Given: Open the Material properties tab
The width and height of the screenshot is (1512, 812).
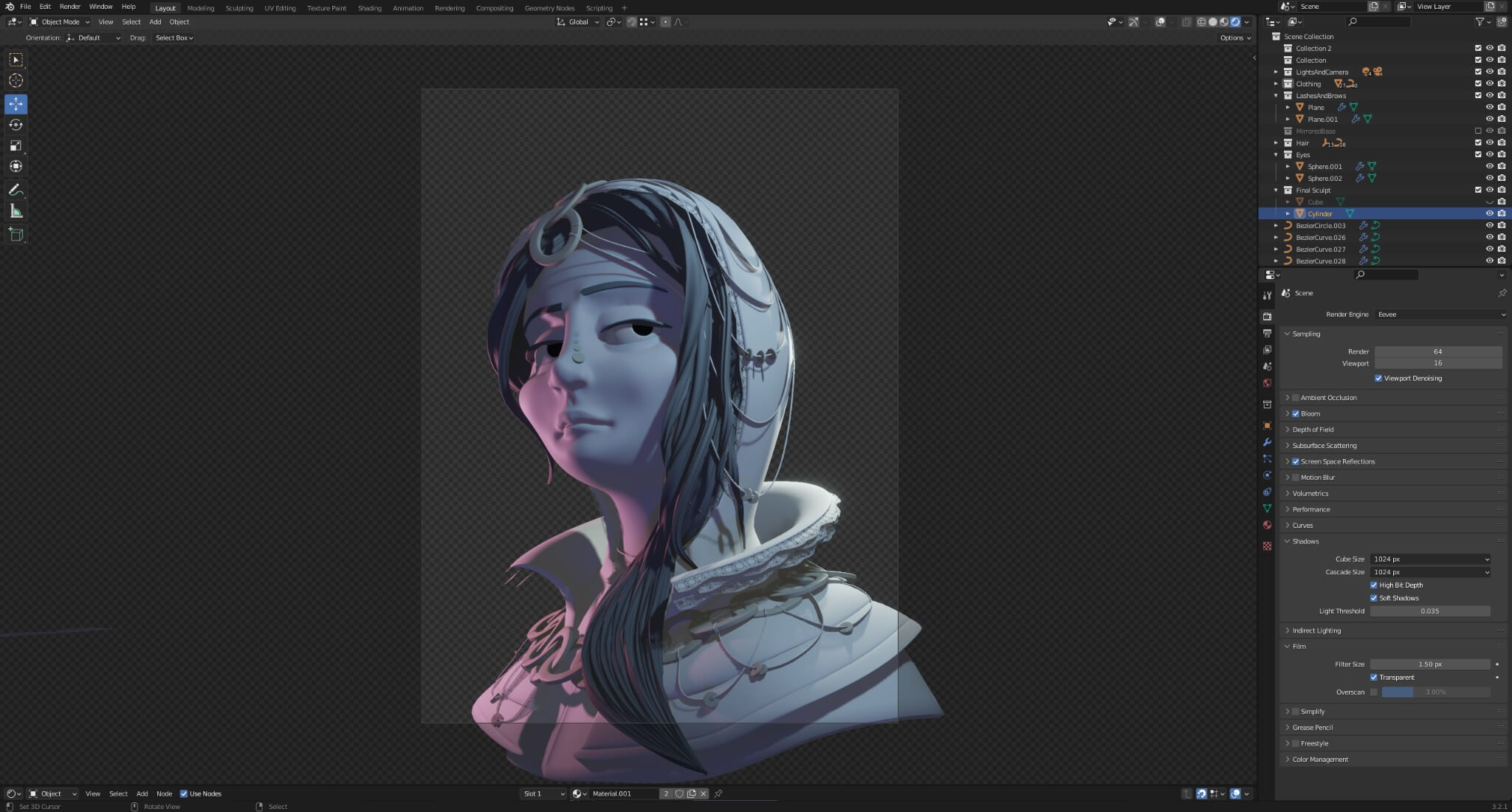Looking at the screenshot, I should click(x=1267, y=525).
